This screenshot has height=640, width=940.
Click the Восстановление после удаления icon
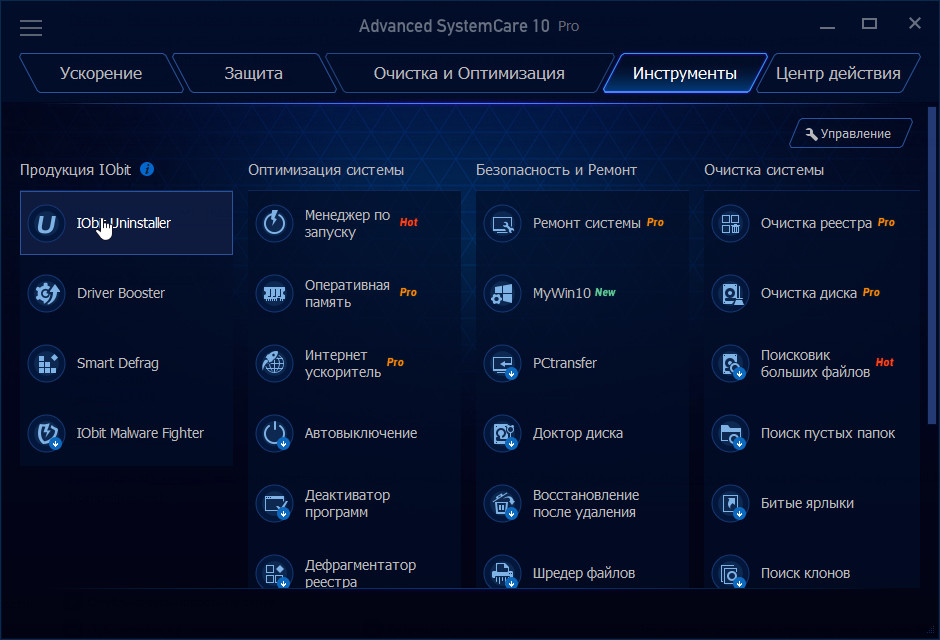click(502, 503)
